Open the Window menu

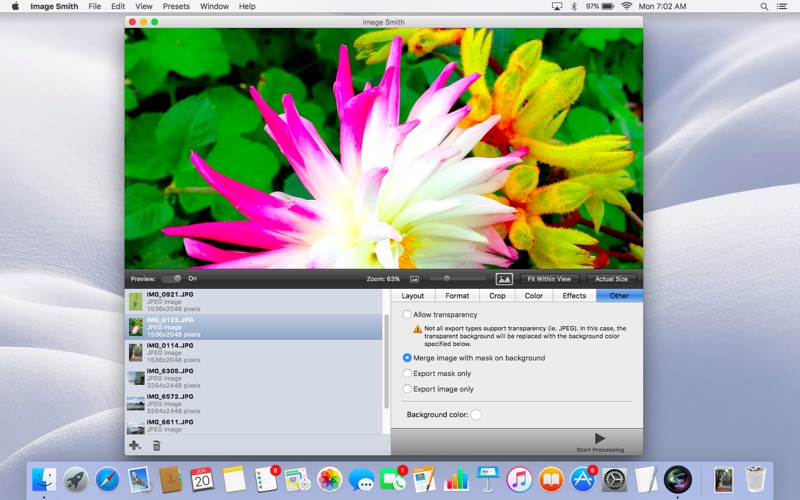tap(214, 7)
